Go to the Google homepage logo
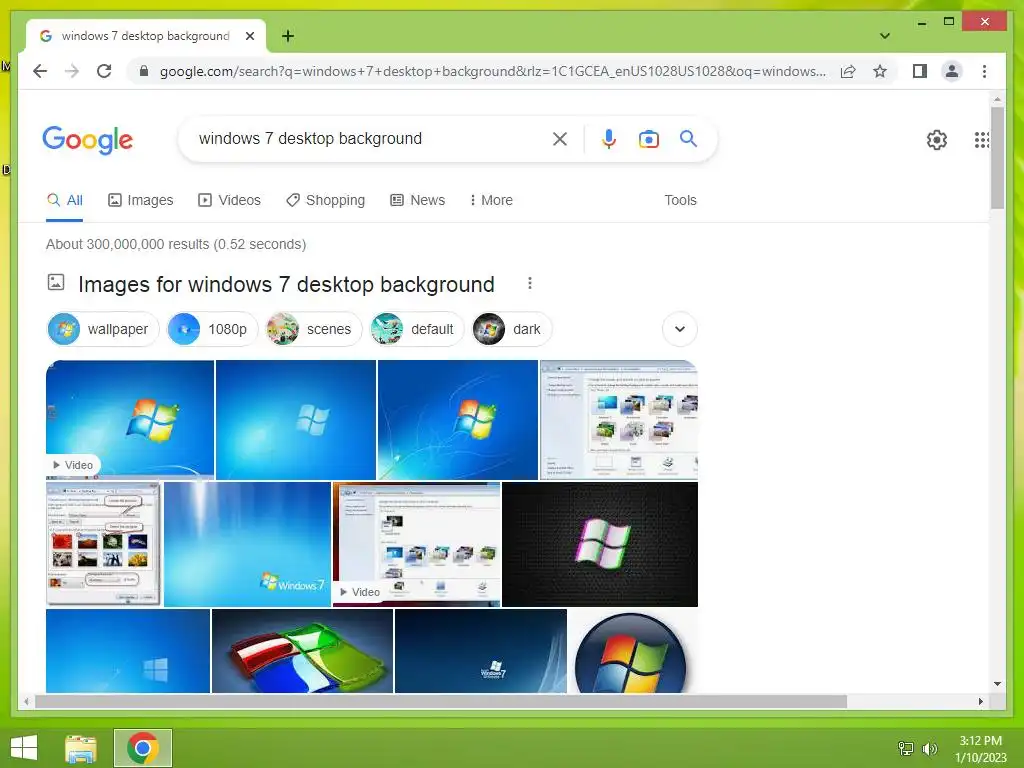The width and height of the screenshot is (1024, 768). (x=88, y=140)
